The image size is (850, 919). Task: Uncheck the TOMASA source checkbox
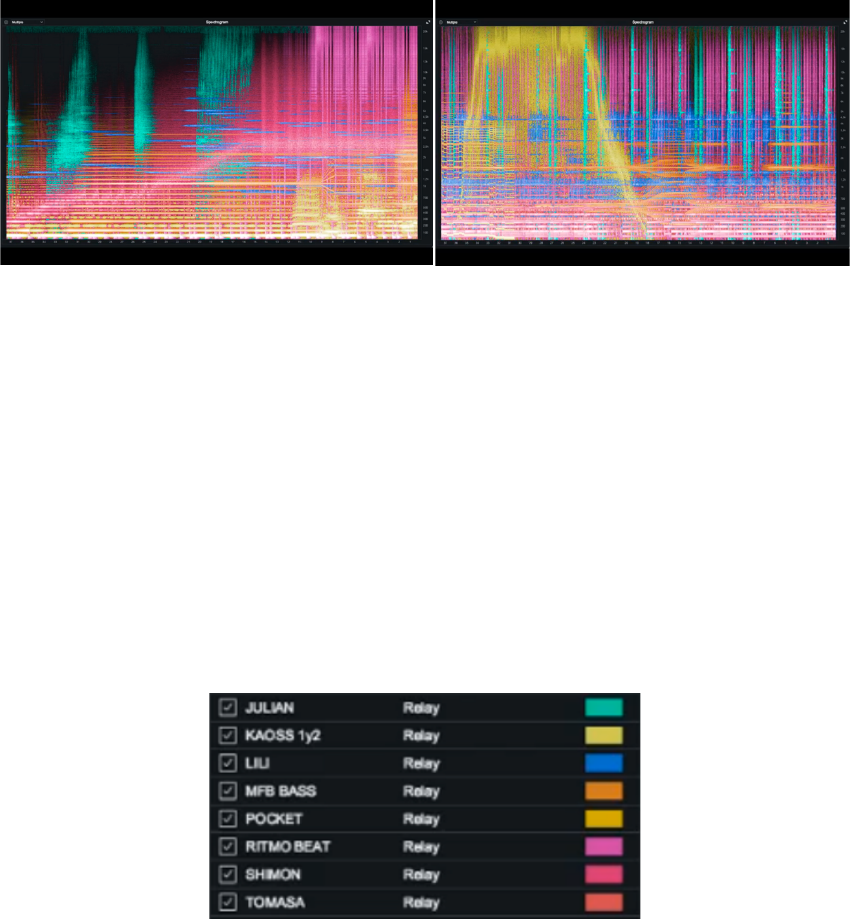click(x=228, y=903)
